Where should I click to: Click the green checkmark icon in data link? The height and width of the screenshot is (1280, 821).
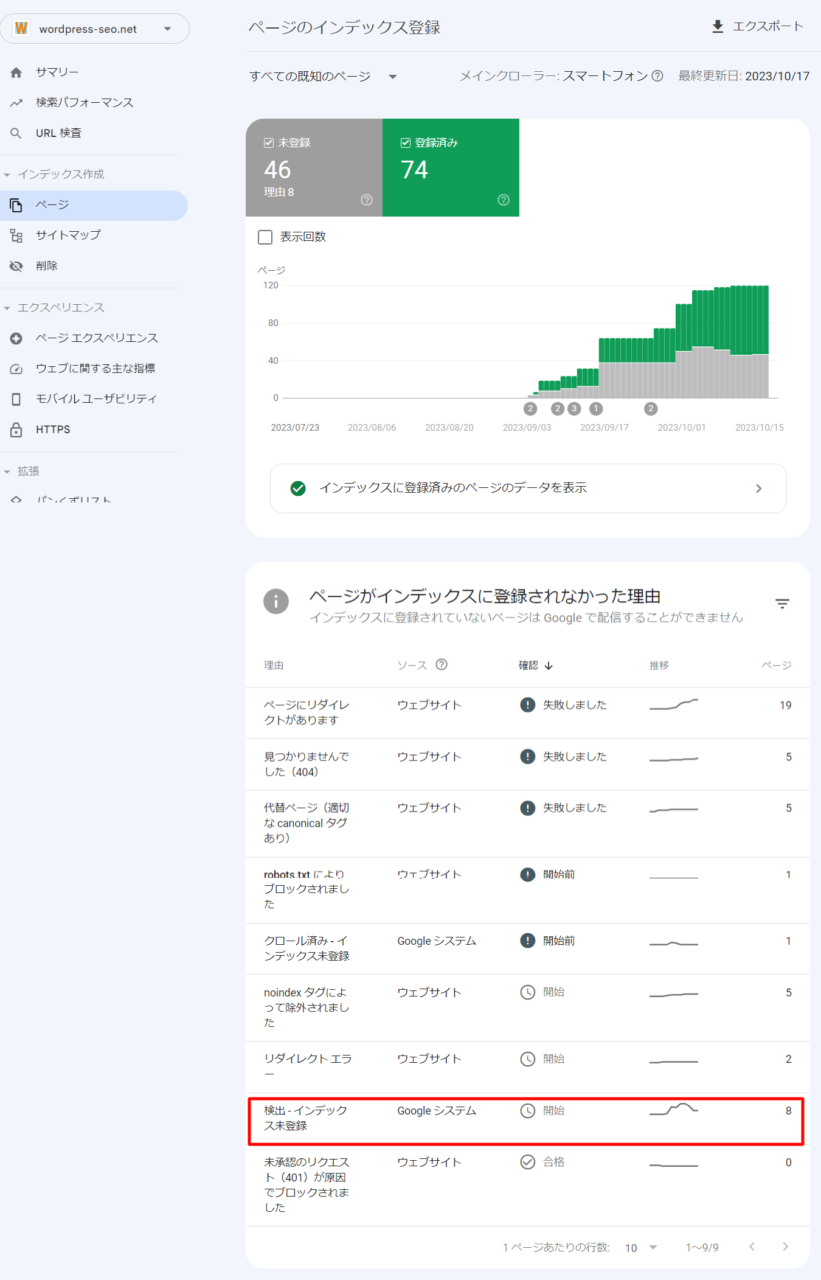[x=297, y=489]
